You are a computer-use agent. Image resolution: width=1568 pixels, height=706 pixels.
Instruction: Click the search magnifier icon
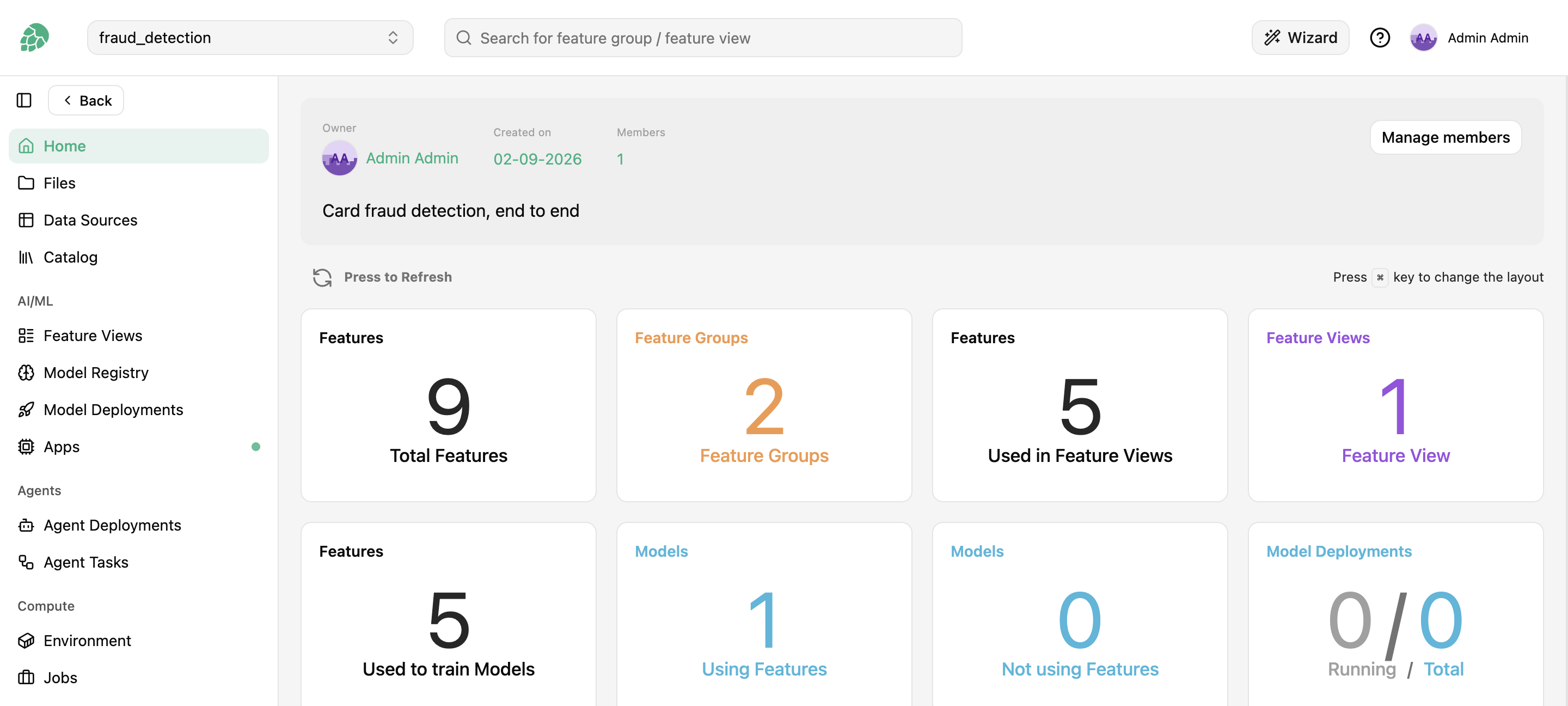pyautogui.click(x=464, y=38)
